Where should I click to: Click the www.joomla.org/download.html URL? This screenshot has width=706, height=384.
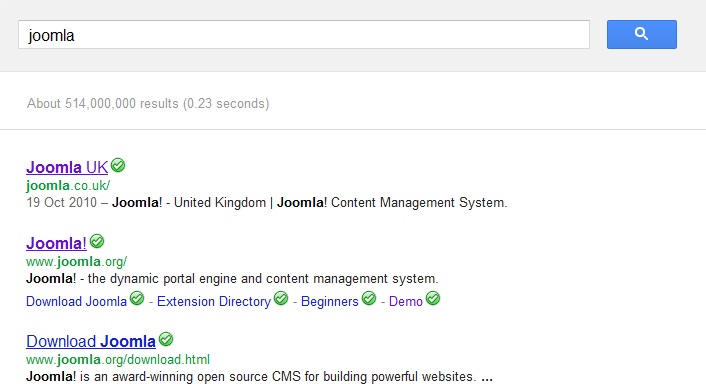coord(118,360)
